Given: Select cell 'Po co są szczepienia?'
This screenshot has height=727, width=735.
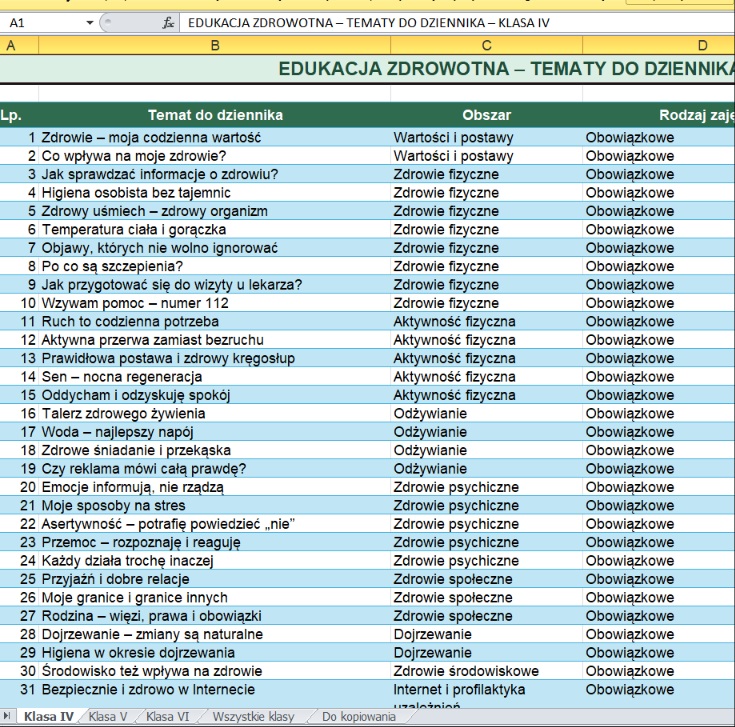Looking at the screenshot, I should (x=215, y=266).
